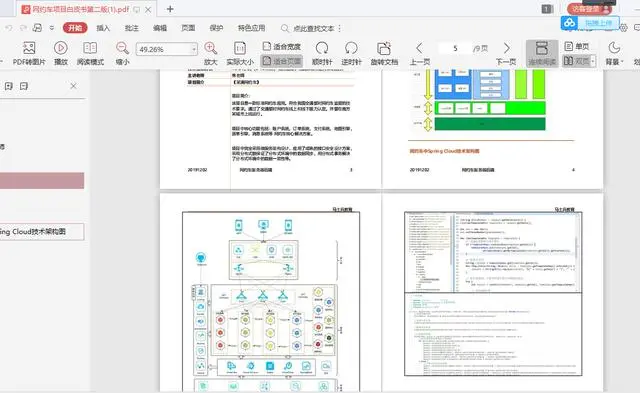The height and width of the screenshot is (393, 640).
Task: Click the print icon in quick toolbar
Action: click(x=37, y=28)
